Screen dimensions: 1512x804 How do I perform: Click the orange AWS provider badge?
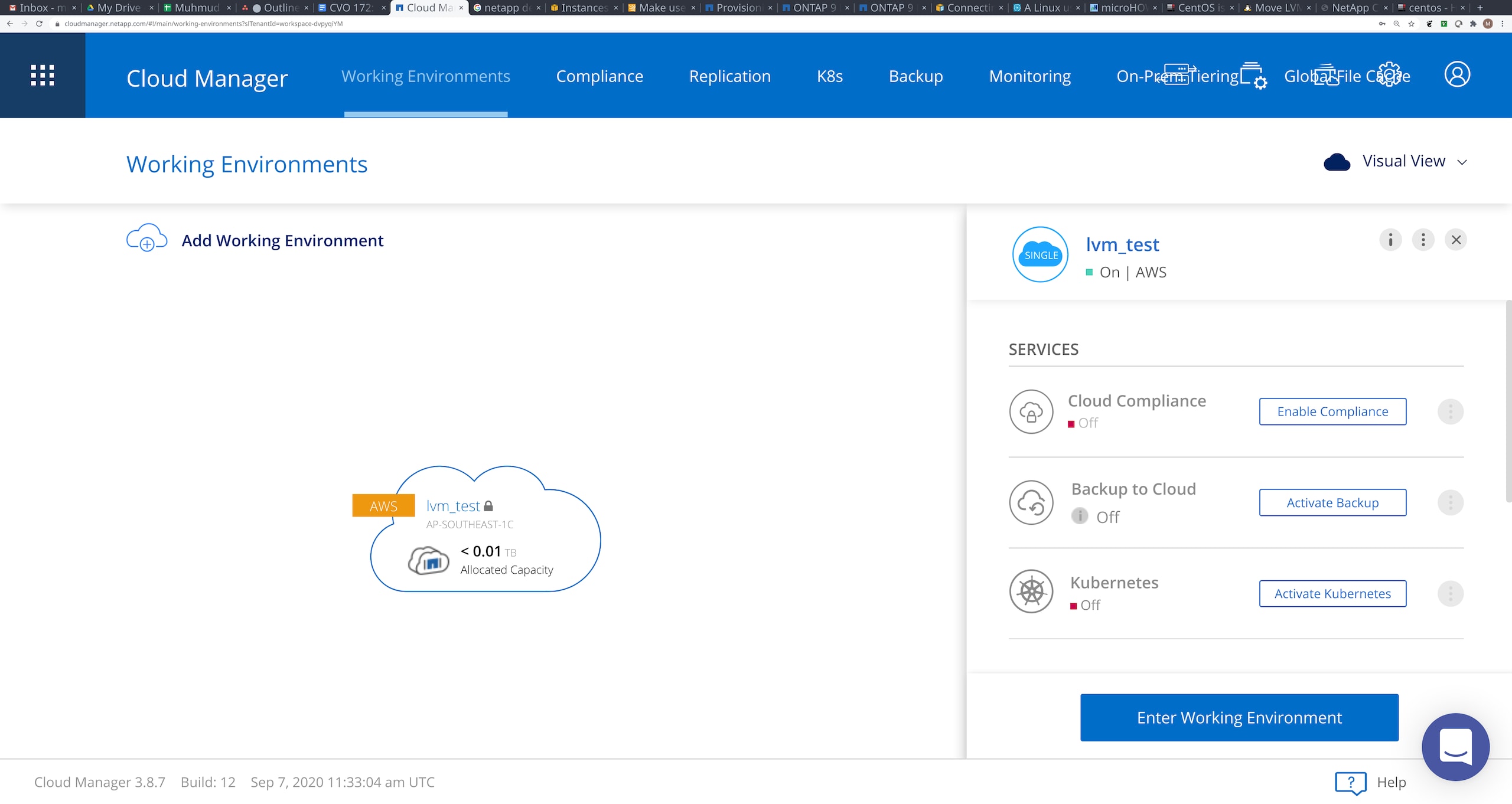pos(383,506)
